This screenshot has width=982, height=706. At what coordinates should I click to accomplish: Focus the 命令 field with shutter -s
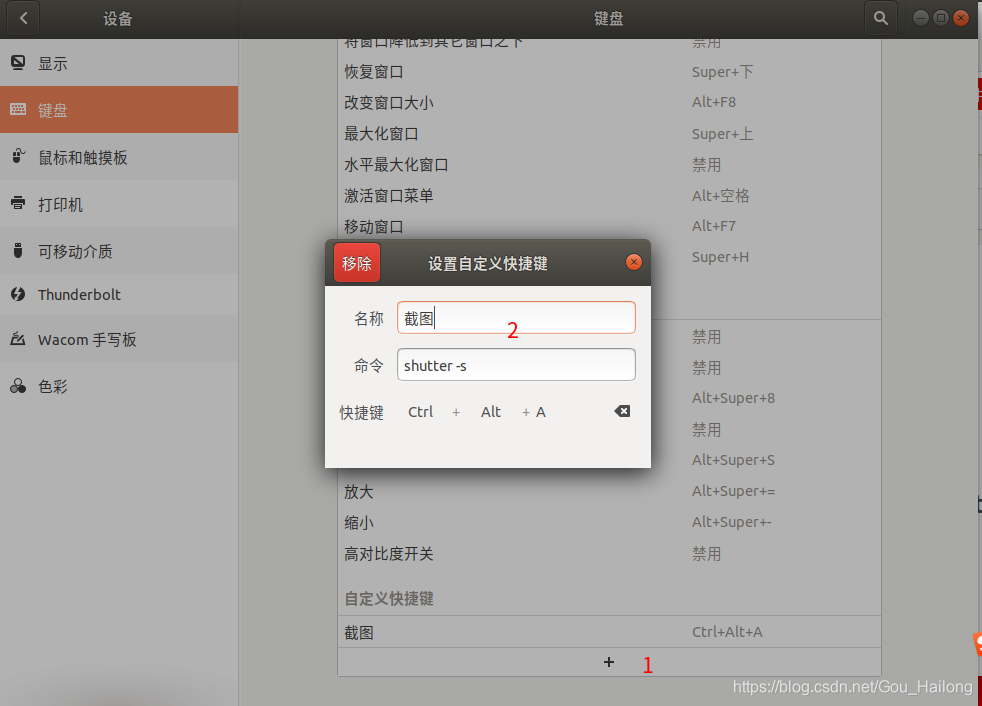point(516,365)
